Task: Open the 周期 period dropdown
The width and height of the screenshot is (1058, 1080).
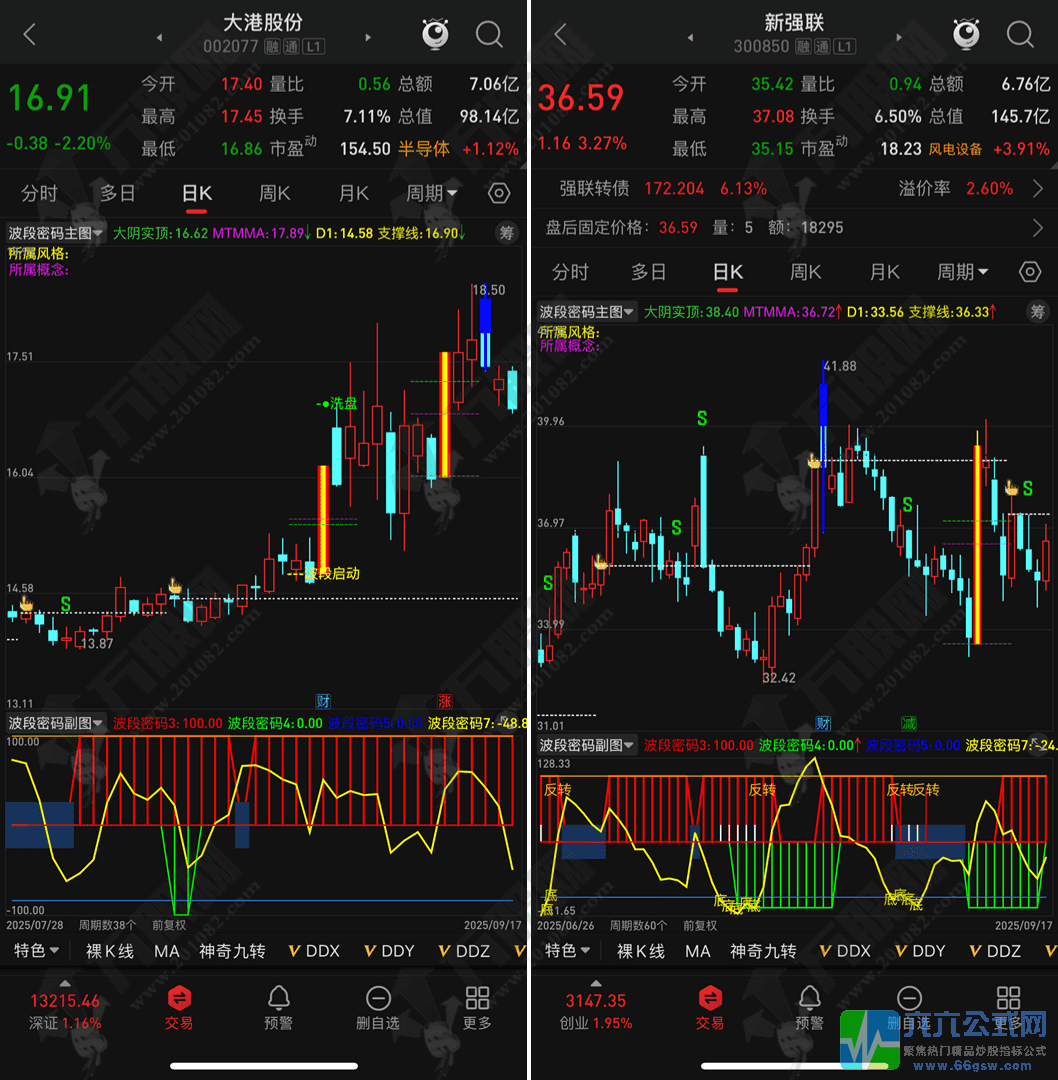Action: 430,193
